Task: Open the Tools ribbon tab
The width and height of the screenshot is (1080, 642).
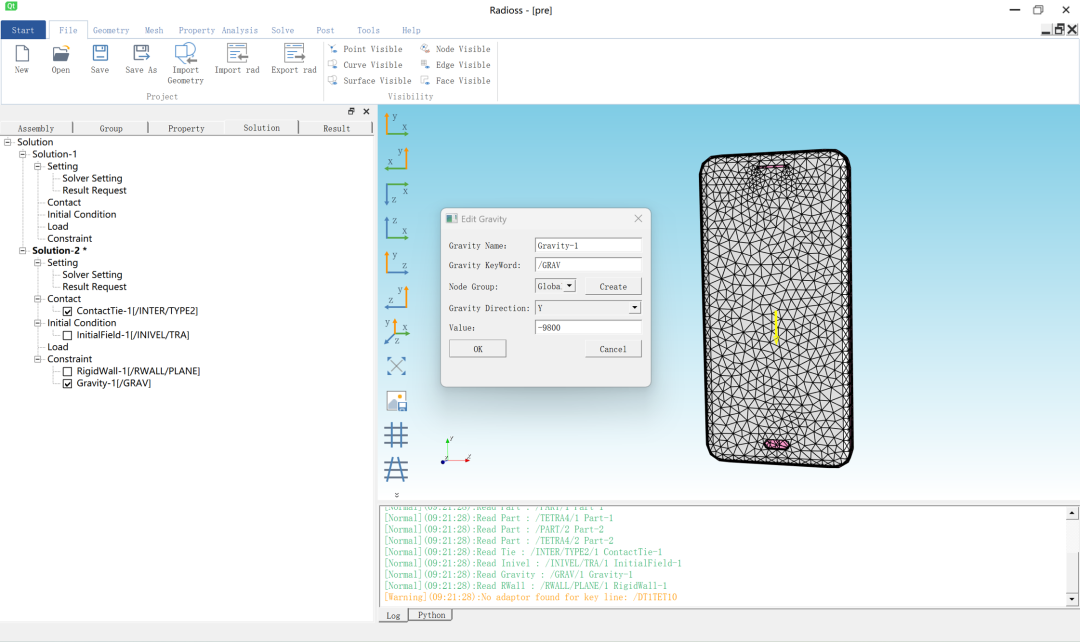Action: coord(368,30)
